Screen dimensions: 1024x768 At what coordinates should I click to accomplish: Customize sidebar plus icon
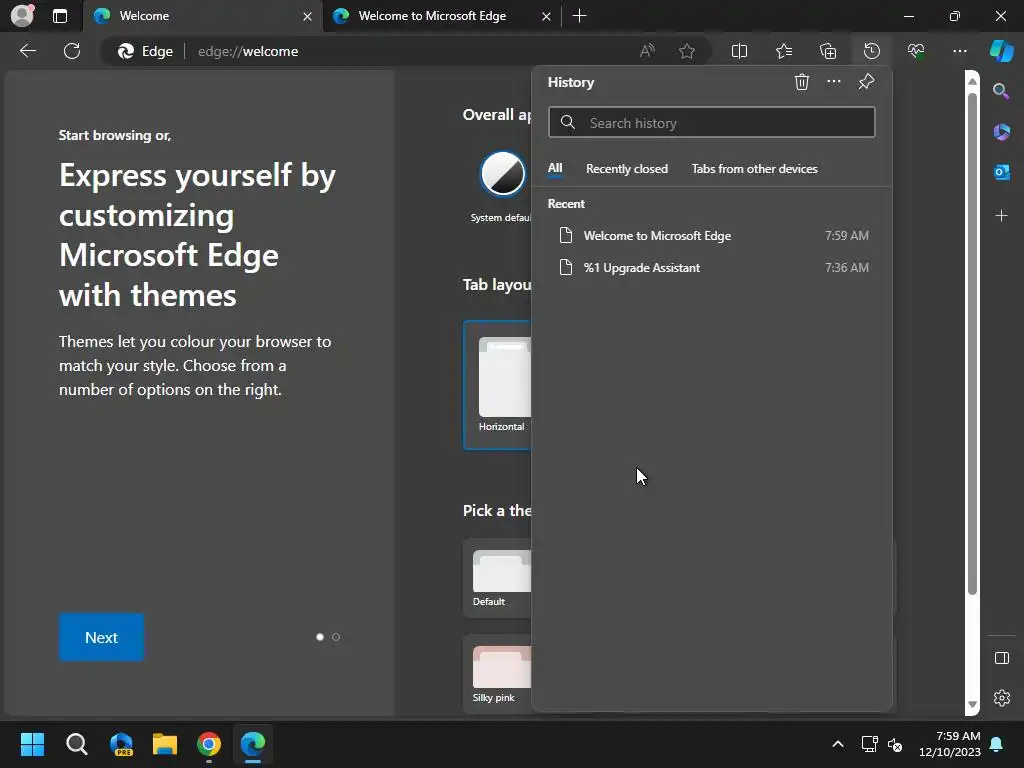click(x=1001, y=216)
